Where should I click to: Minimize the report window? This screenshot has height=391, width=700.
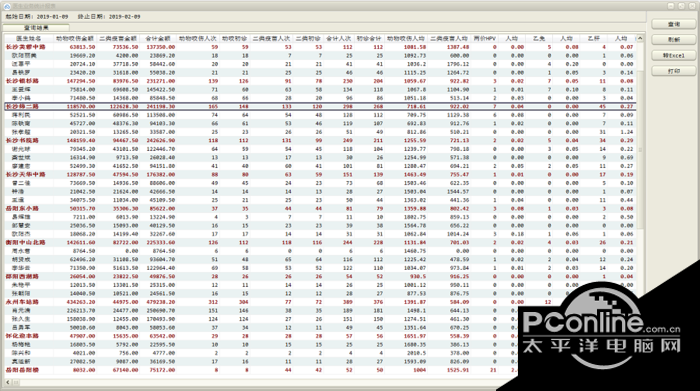pyautogui.click(x=671, y=6)
